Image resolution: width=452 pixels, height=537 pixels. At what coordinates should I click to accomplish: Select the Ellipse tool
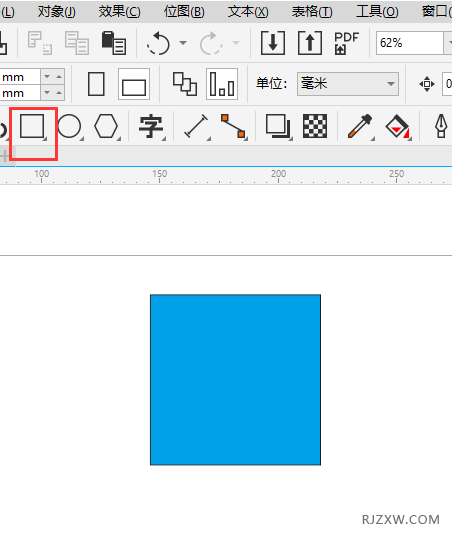tap(70, 126)
